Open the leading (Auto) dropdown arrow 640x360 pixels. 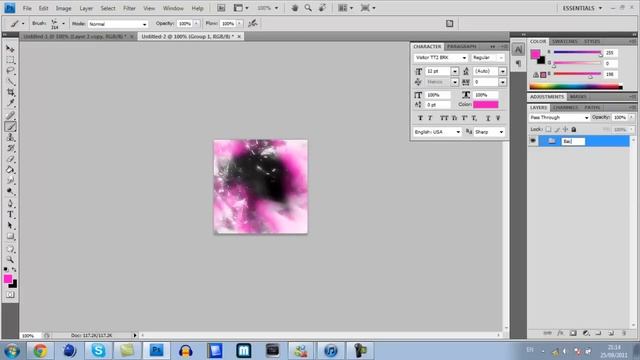(502, 71)
